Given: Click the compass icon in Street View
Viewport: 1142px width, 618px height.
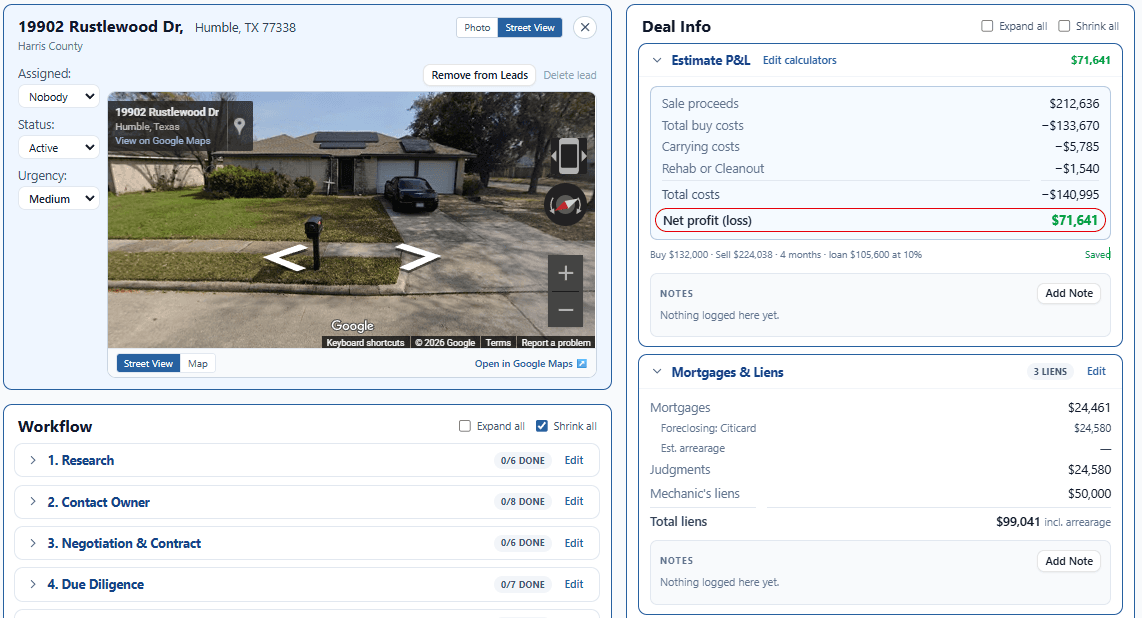Looking at the screenshot, I should (x=566, y=205).
